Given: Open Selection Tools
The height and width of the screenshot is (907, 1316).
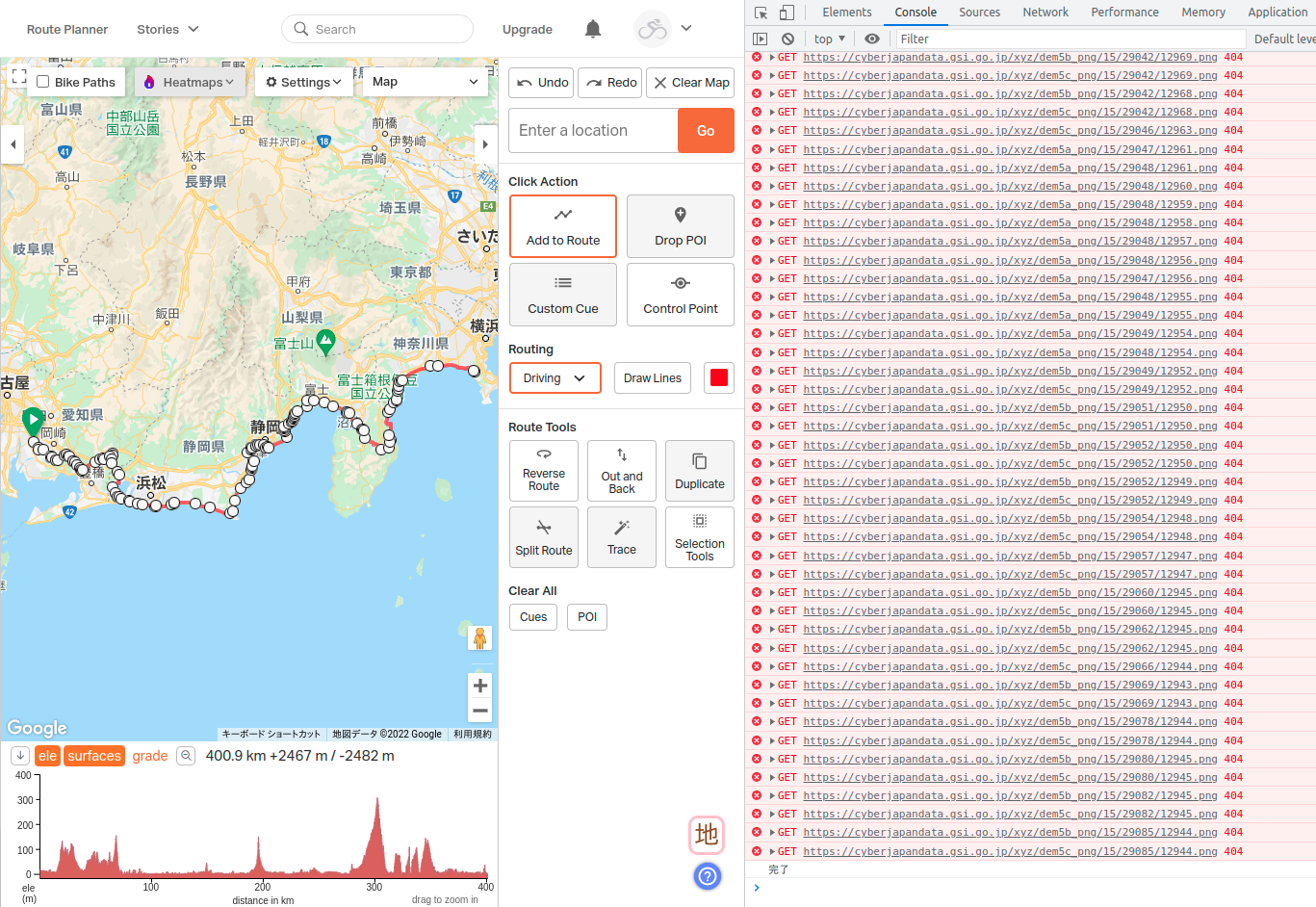Looking at the screenshot, I should click(x=700, y=537).
